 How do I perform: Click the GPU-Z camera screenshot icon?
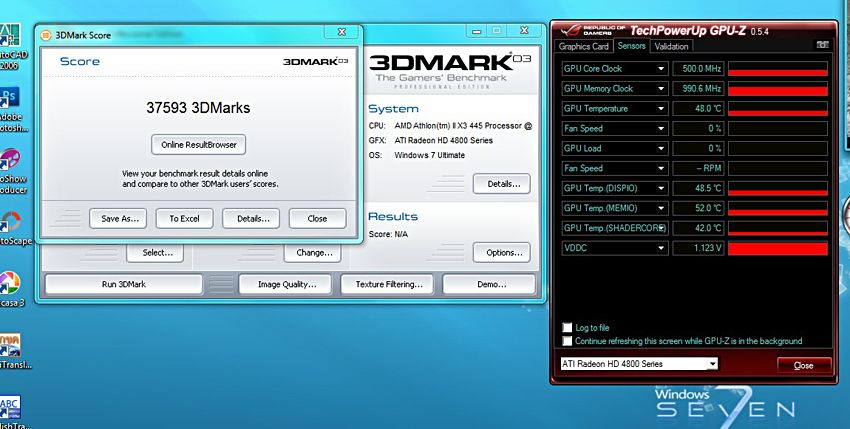(x=822, y=45)
